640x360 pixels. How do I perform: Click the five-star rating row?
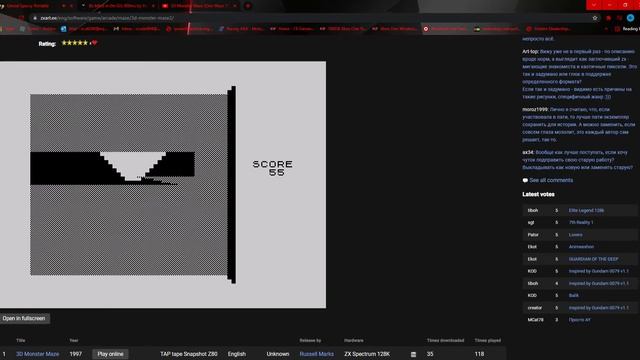point(75,43)
